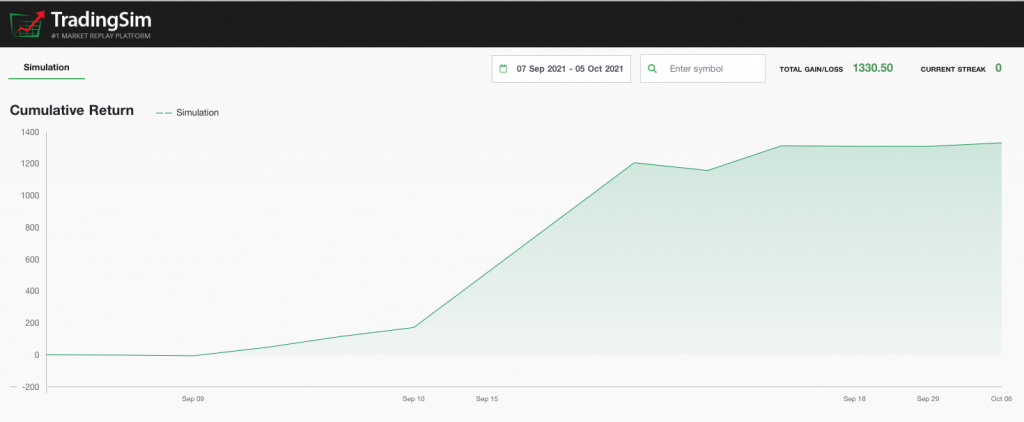Screen dimensions: 1024x422
Task: Click the TradingSim logo icon
Action: point(27,24)
